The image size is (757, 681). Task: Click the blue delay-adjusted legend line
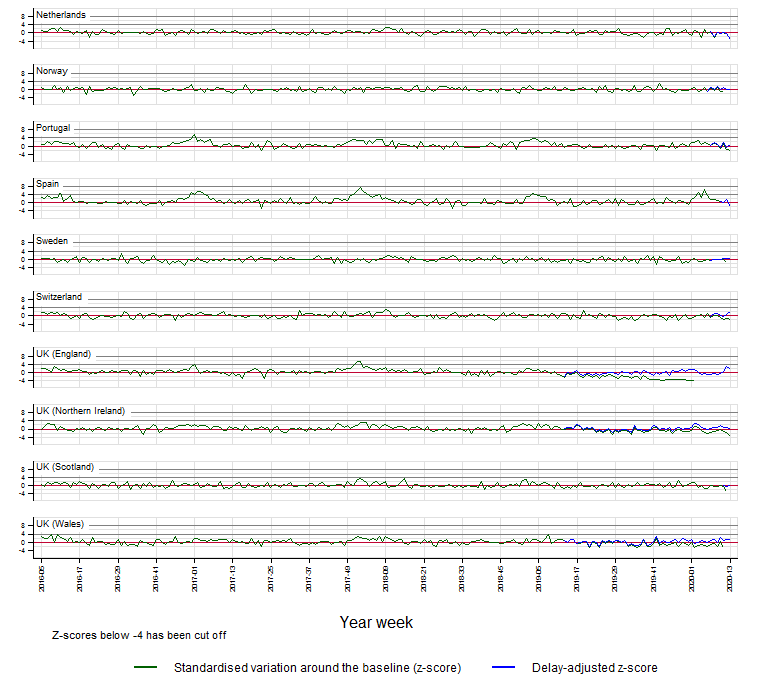pyautogui.click(x=504, y=667)
